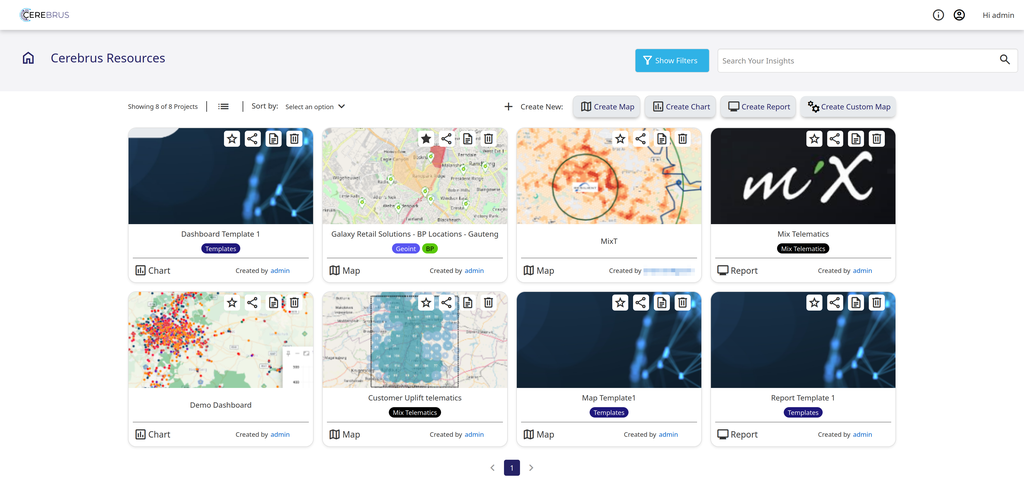This screenshot has height=480, width=1024.
Task: Select page 1 in pagination
Action: 512,468
